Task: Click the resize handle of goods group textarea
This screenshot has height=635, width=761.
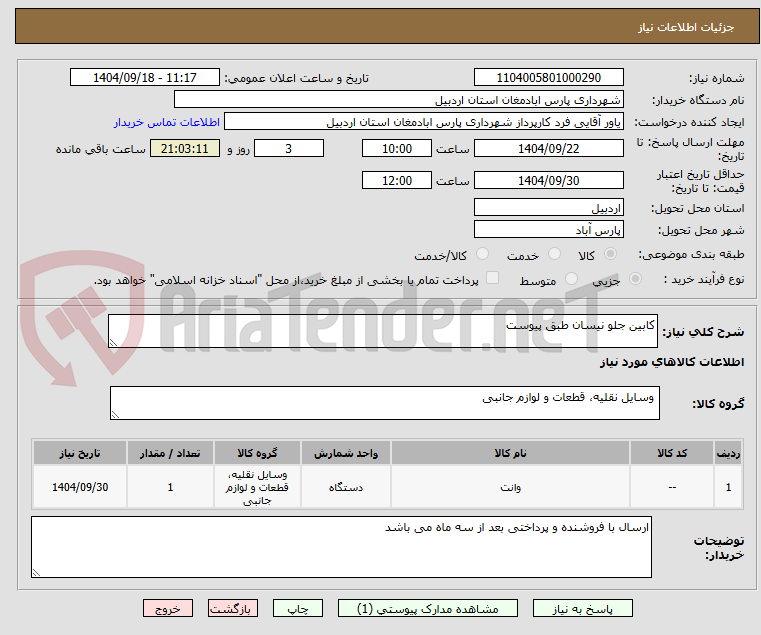Action: [115, 415]
